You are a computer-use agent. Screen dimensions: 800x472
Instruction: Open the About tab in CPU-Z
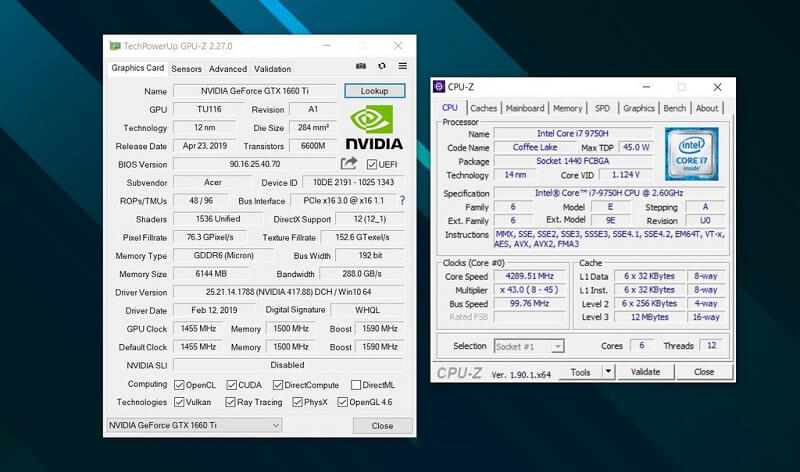point(707,108)
